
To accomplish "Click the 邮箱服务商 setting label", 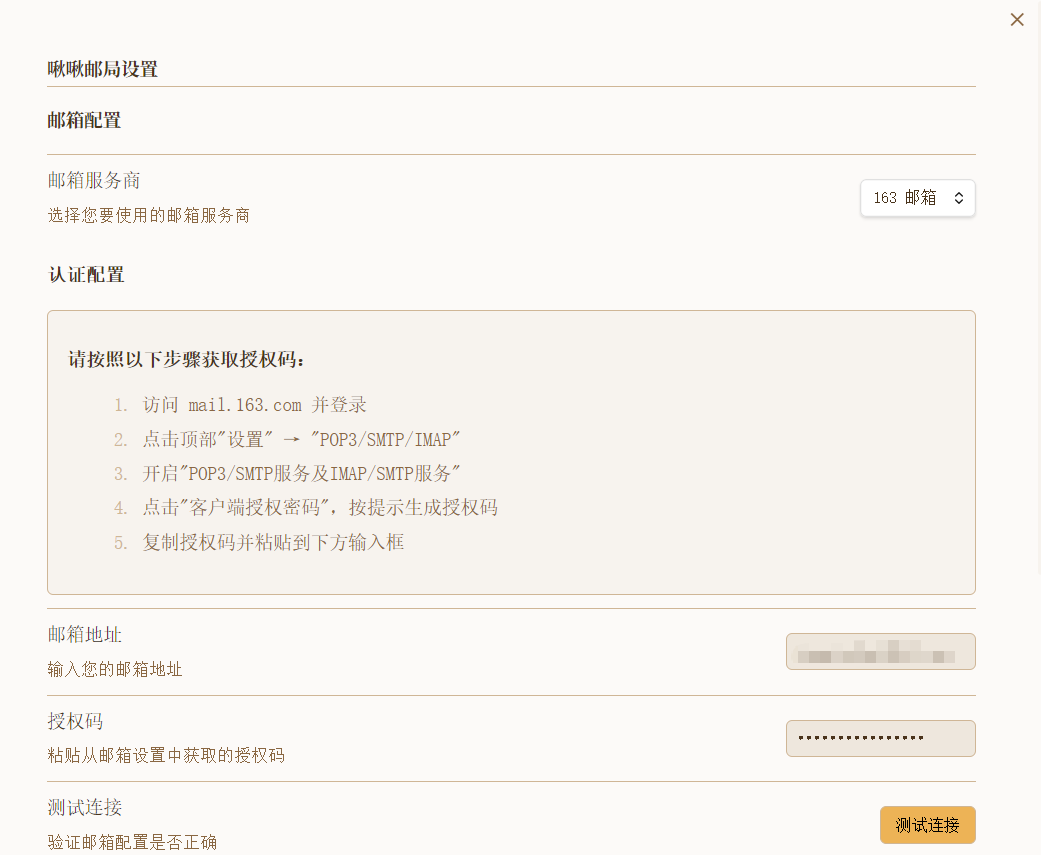I will pos(94,181).
